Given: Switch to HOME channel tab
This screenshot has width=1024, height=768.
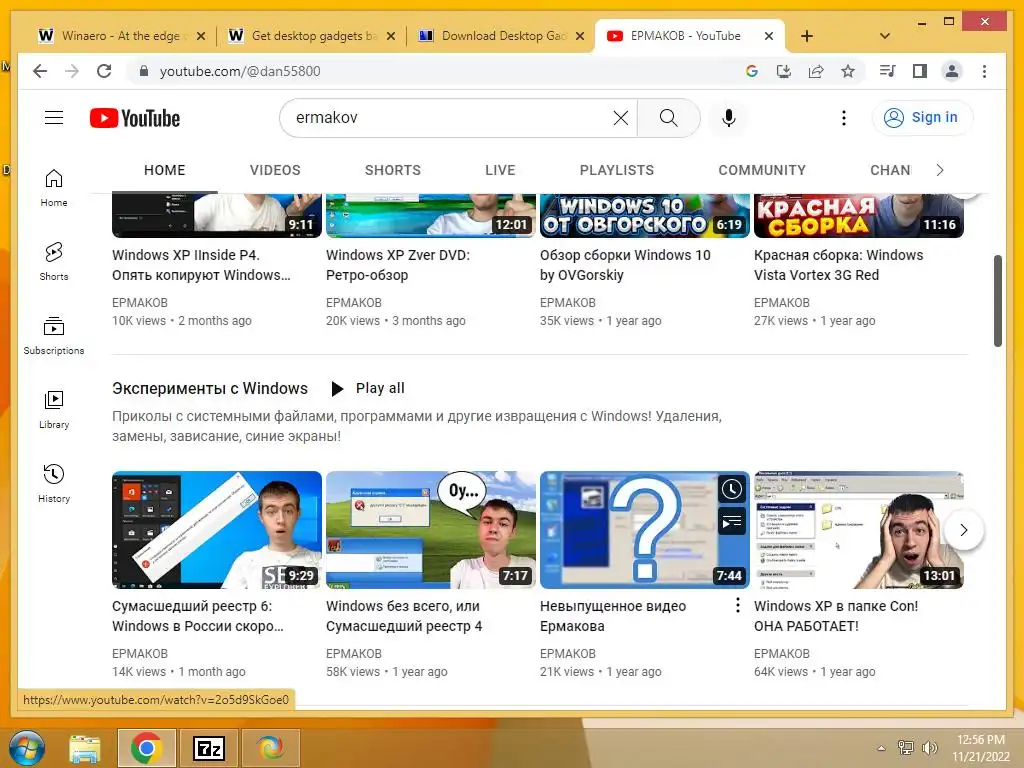Looking at the screenshot, I should [165, 170].
